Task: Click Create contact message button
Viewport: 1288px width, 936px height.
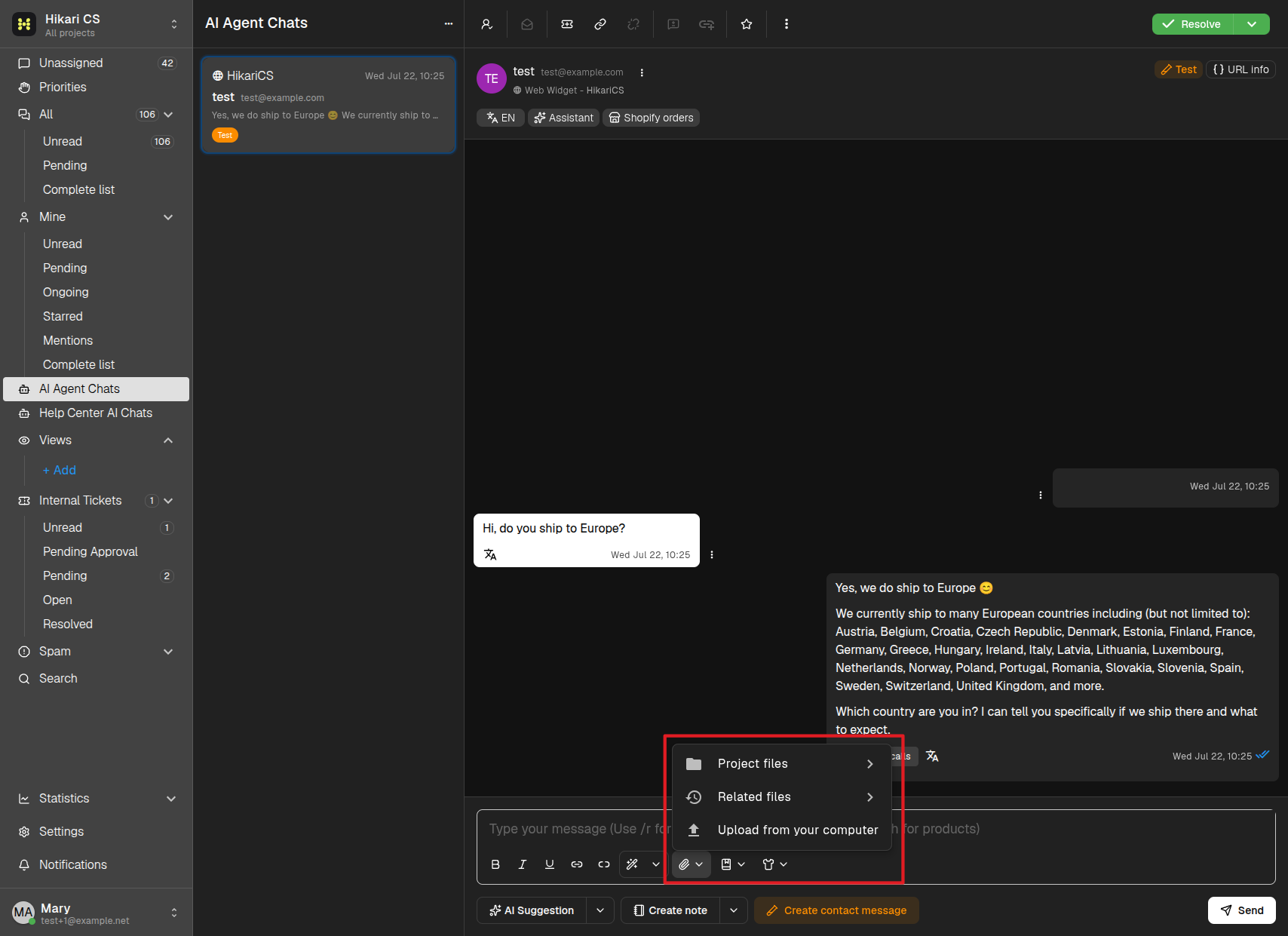Action: pos(836,910)
